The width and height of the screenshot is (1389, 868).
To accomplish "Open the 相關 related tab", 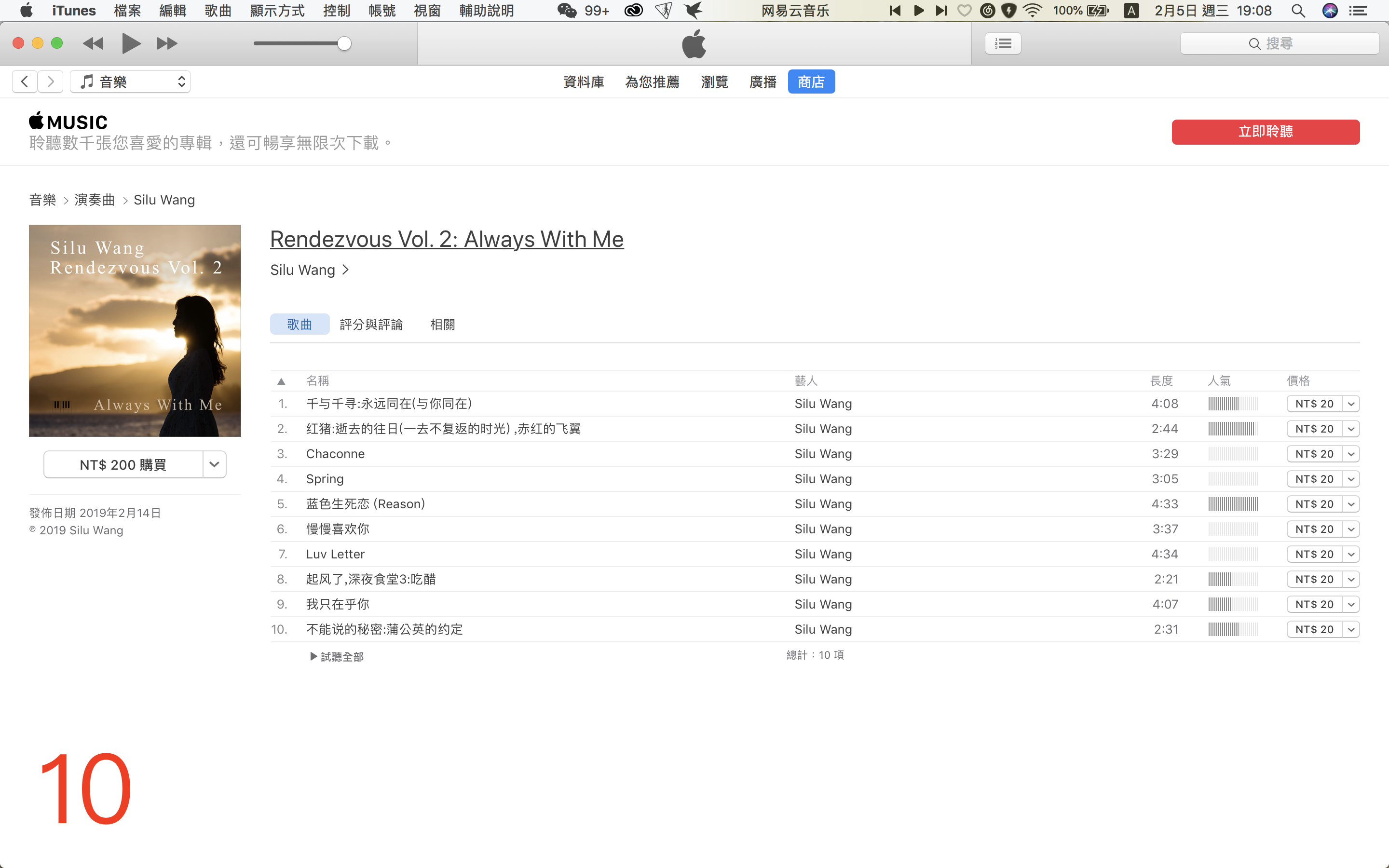I will pos(443,325).
